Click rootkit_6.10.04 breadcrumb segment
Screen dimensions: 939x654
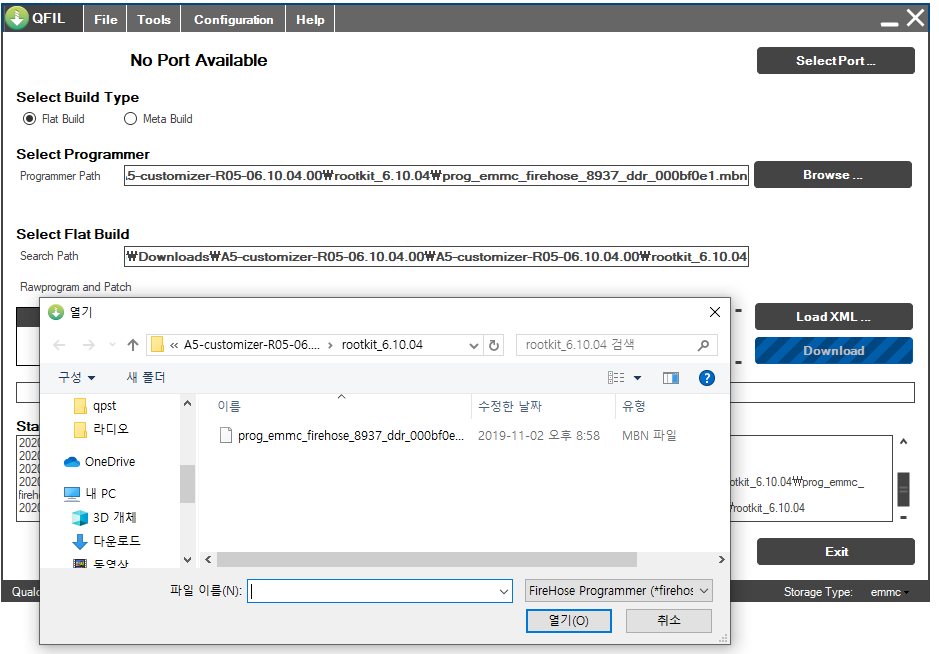click(x=382, y=345)
